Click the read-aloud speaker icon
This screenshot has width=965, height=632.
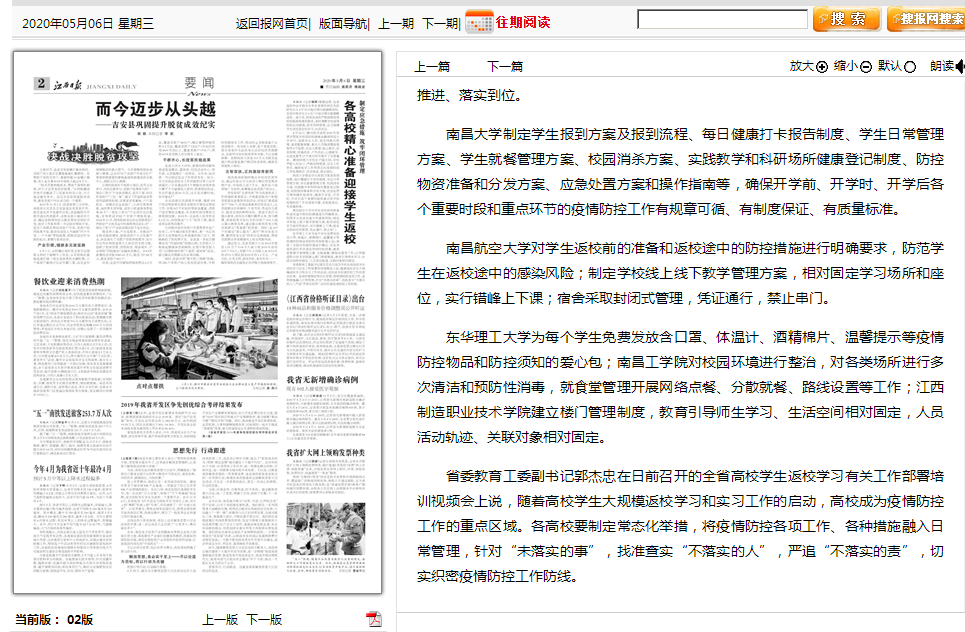959,67
